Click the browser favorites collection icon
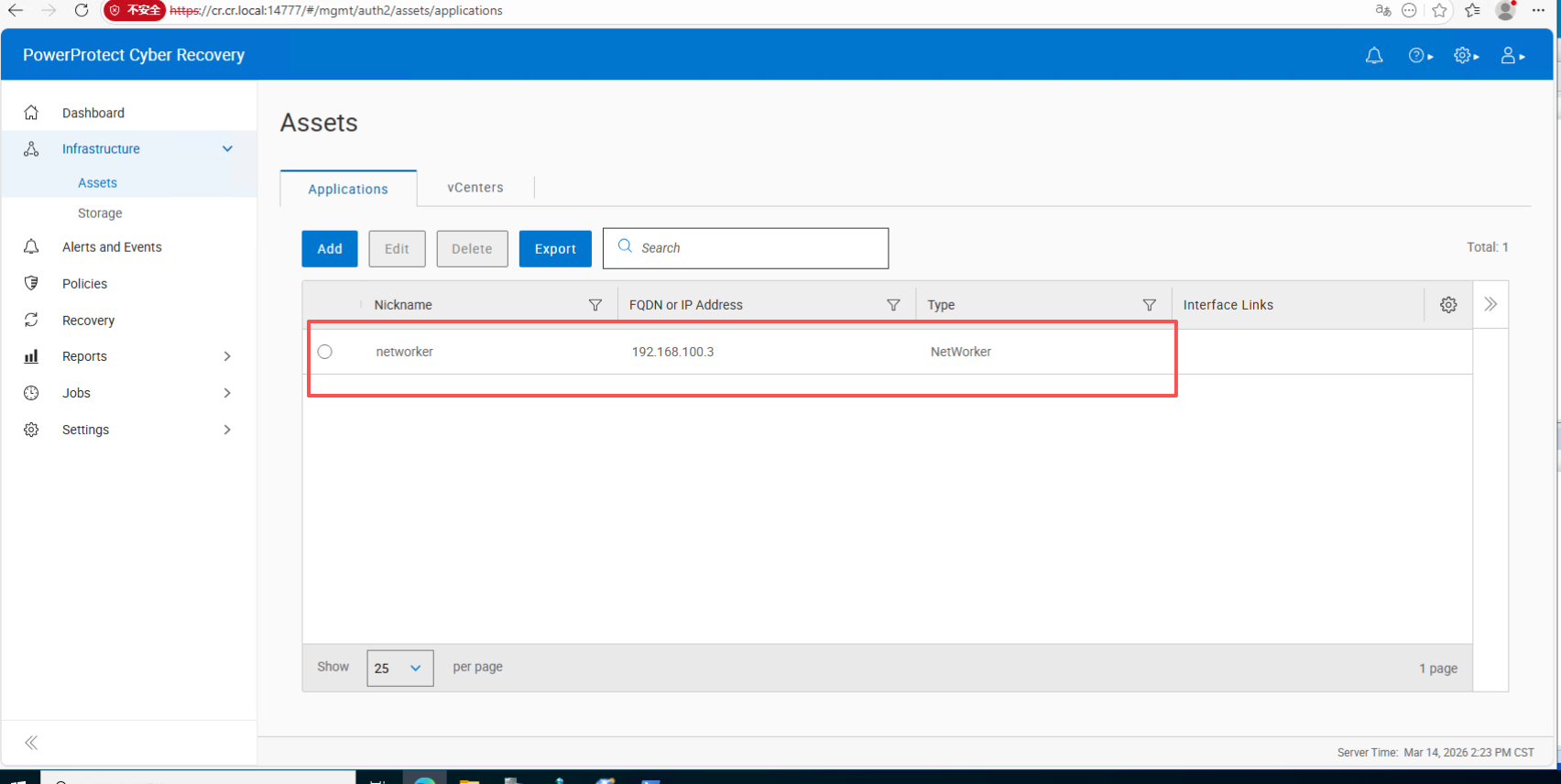Image resolution: width=1561 pixels, height=784 pixels. (1472, 10)
